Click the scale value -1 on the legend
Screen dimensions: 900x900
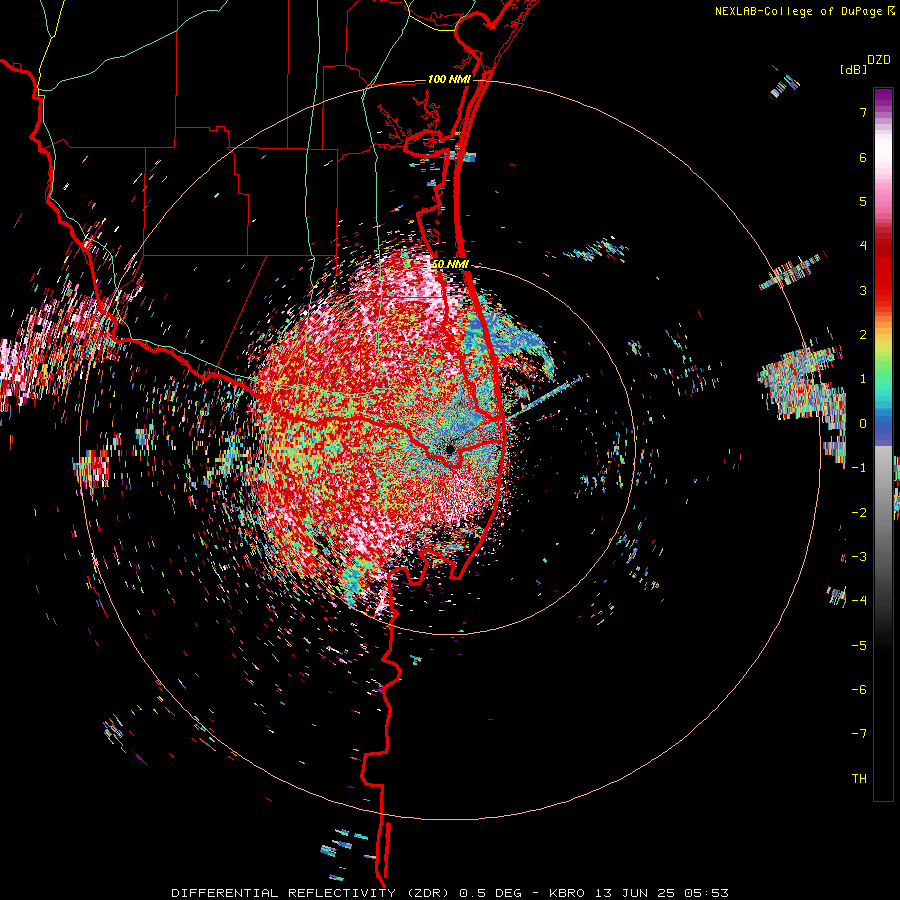point(859,468)
